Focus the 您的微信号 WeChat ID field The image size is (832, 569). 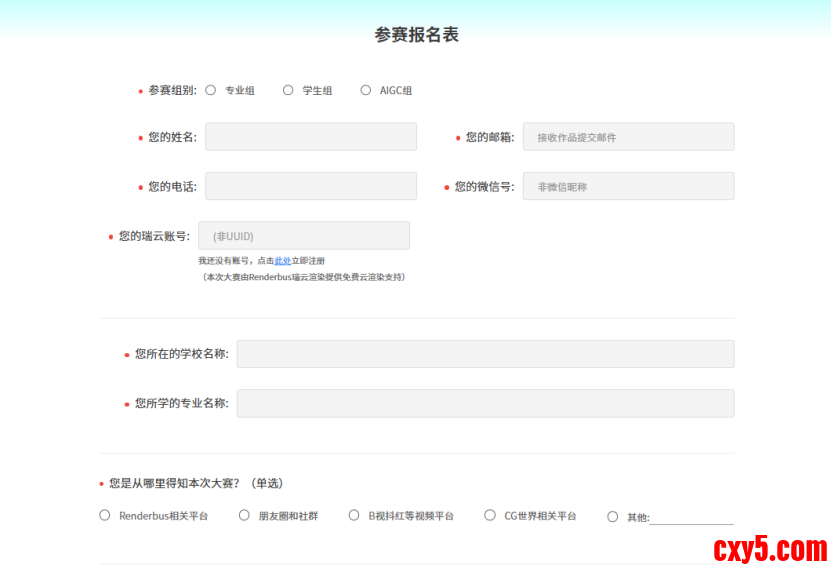click(x=628, y=186)
